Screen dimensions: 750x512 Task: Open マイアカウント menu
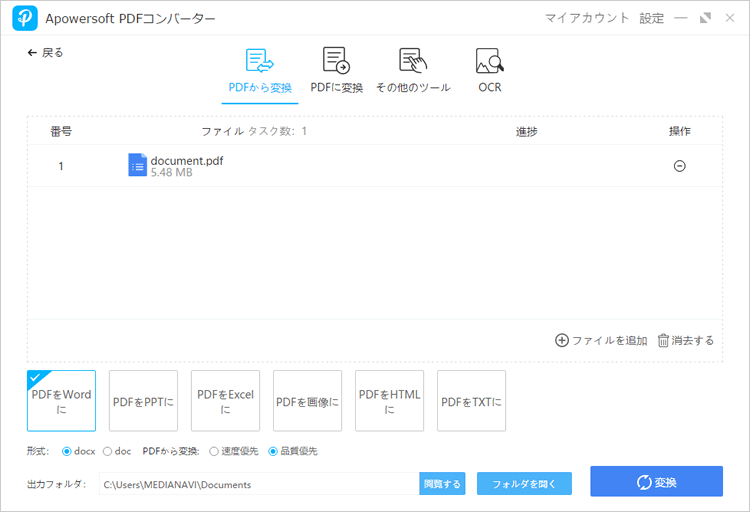pyautogui.click(x=587, y=18)
